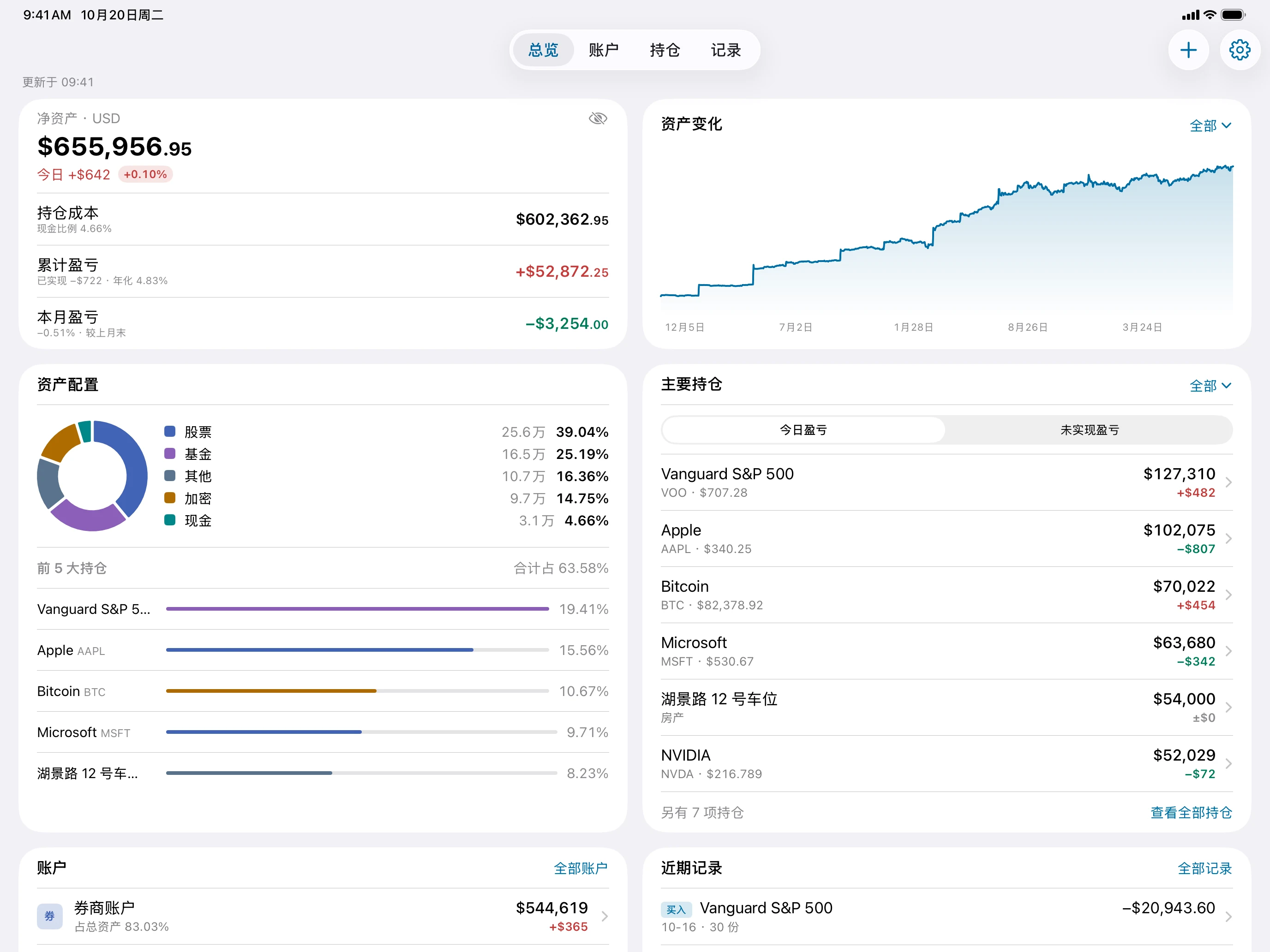The height and width of the screenshot is (952, 1270).
Task: Expand 主要持仓 全部 filter dropdown
Action: click(1210, 386)
